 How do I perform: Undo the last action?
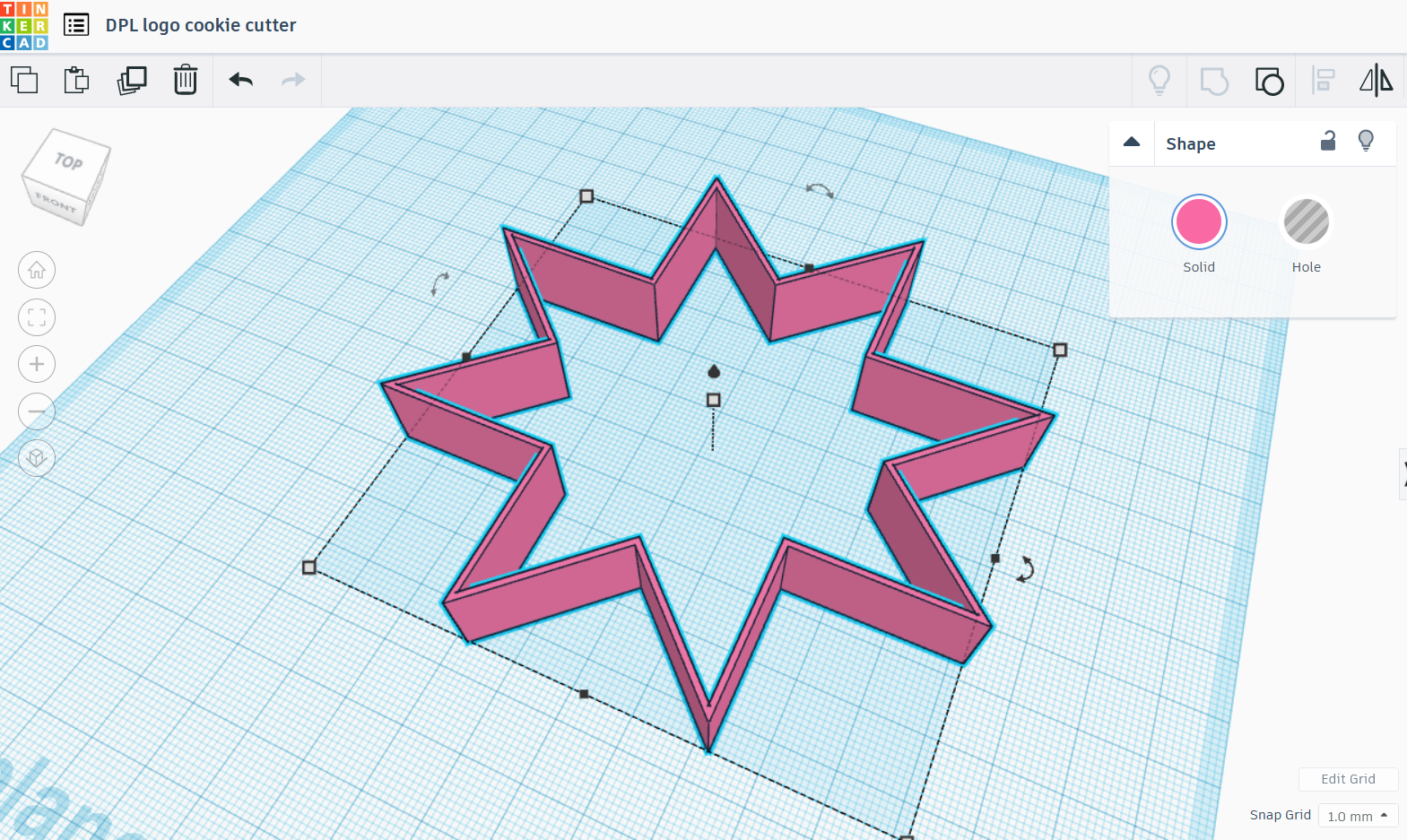[x=240, y=80]
